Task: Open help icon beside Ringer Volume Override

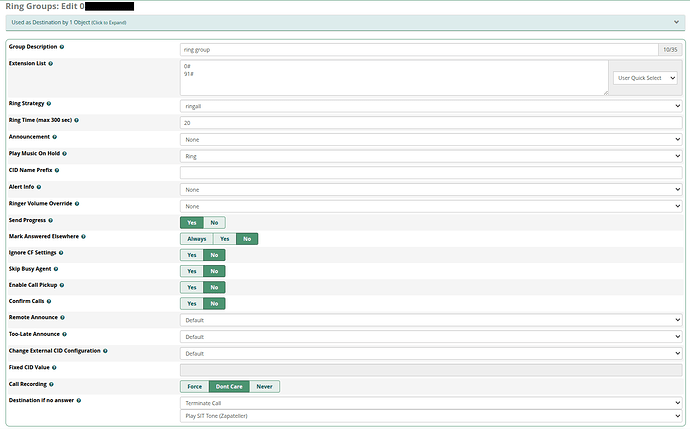Action: [77, 204]
